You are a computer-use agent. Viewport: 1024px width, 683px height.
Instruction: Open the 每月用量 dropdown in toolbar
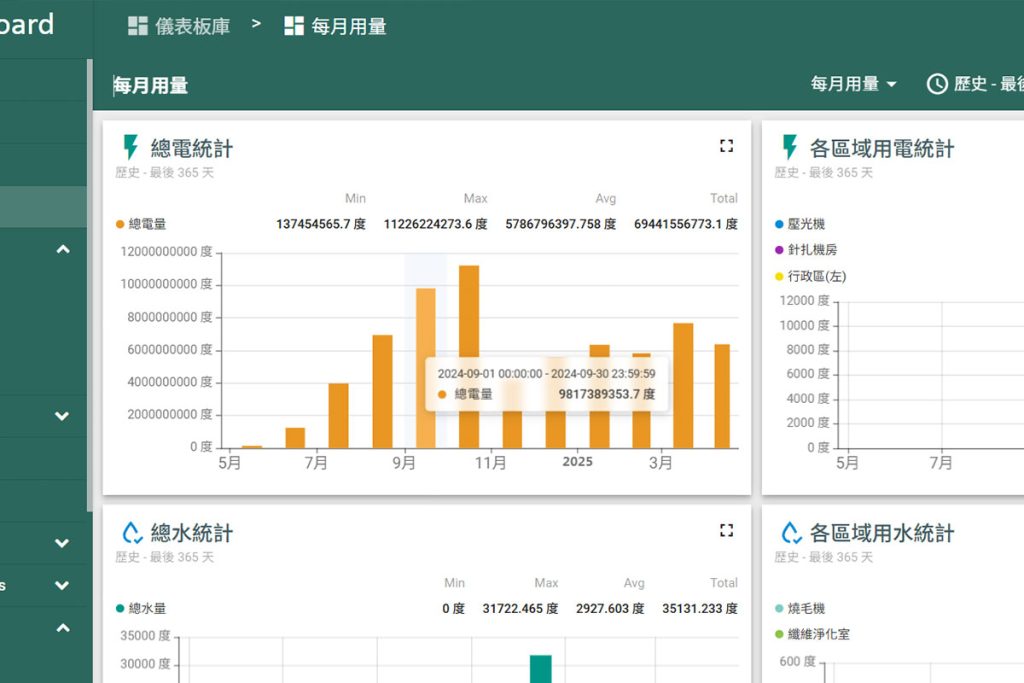[x=853, y=84]
